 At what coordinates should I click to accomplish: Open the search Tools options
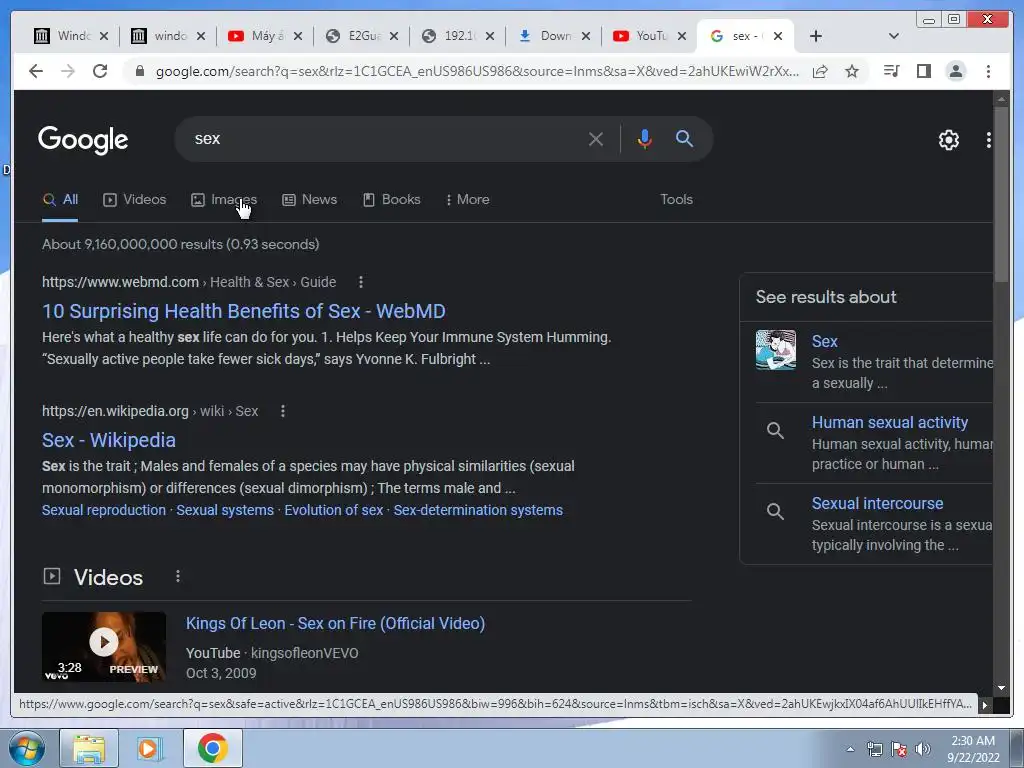[x=676, y=200]
